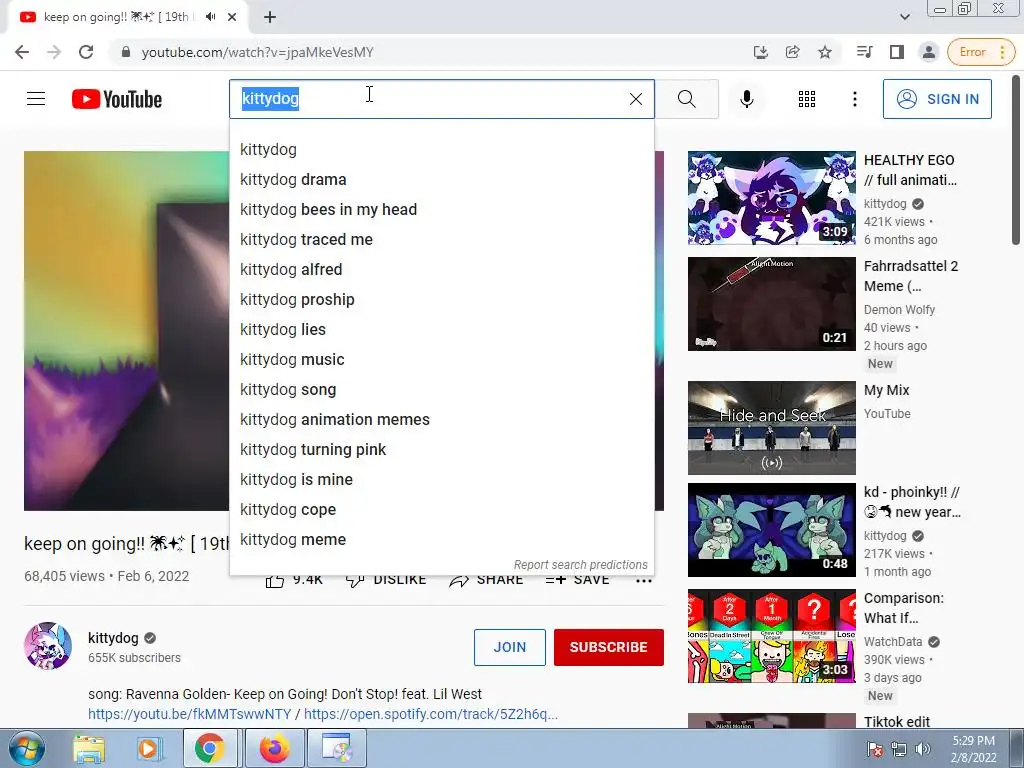
Task: Select the 'kittydog meme' suggestion
Action: pyautogui.click(x=441, y=540)
